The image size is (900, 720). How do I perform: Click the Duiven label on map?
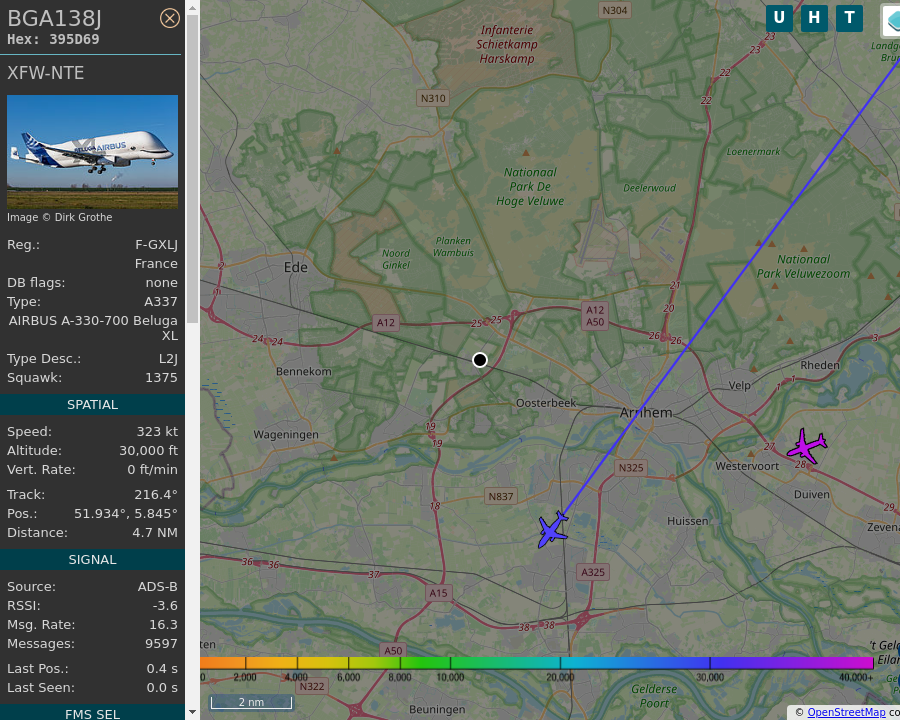click(812, 494)
